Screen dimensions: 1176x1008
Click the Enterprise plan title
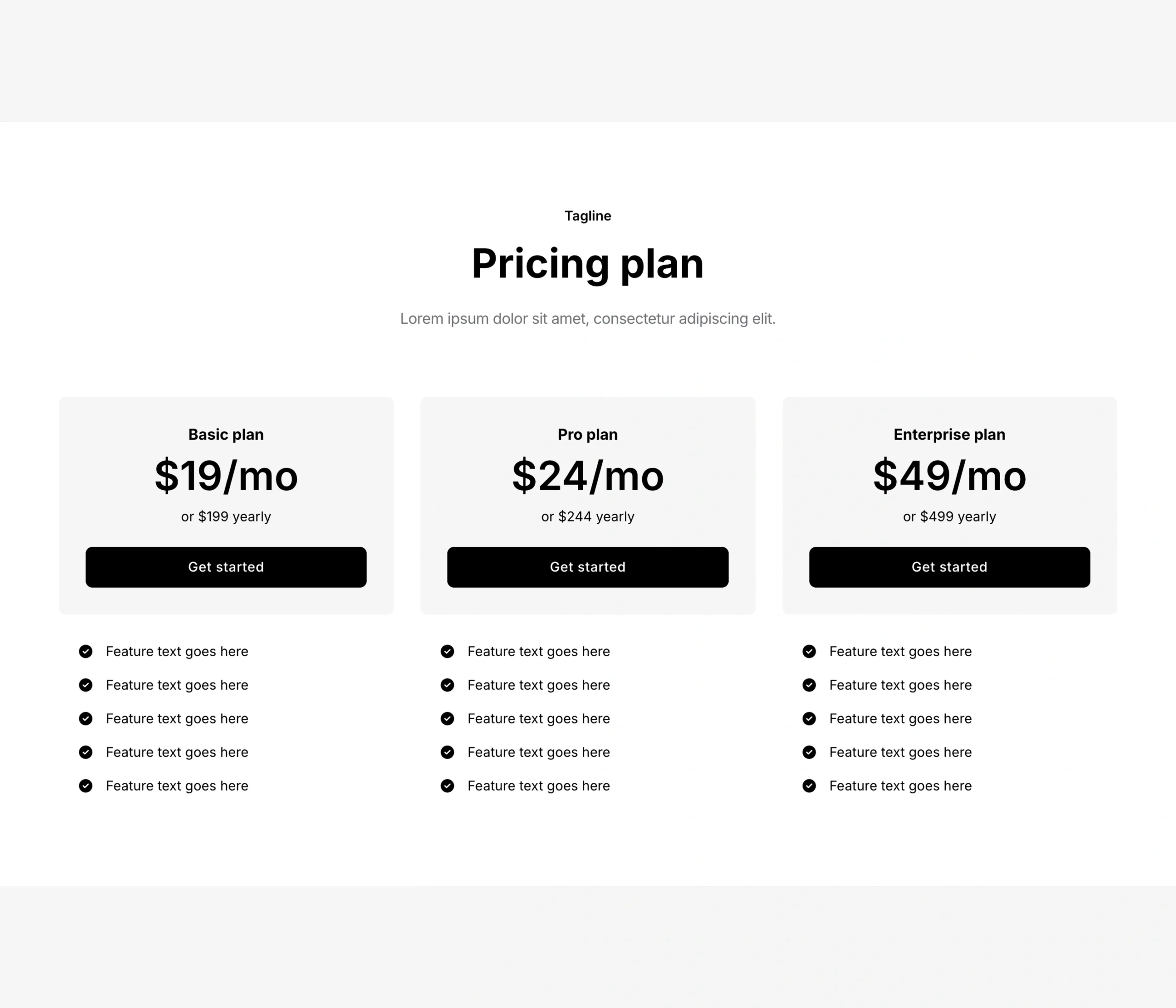pos(949,434)
